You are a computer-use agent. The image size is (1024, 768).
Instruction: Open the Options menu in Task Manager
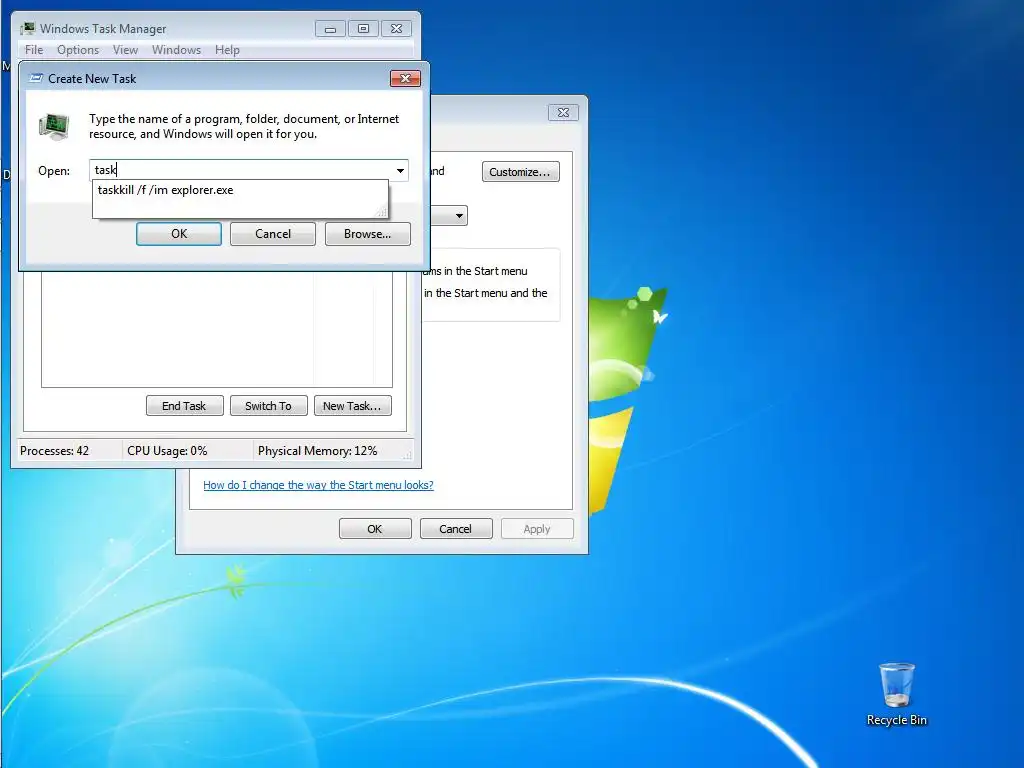point(78,50)
